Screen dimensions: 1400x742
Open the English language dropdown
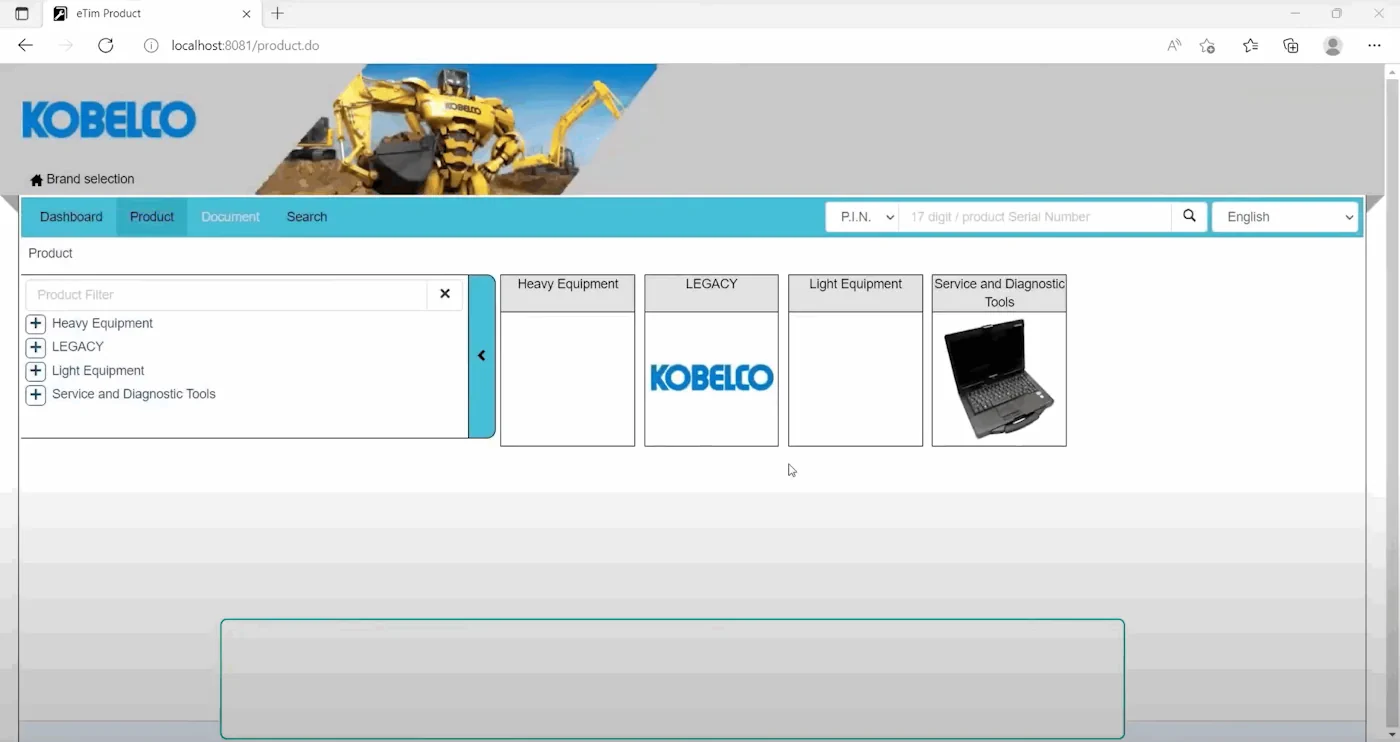pos(1285,217)
